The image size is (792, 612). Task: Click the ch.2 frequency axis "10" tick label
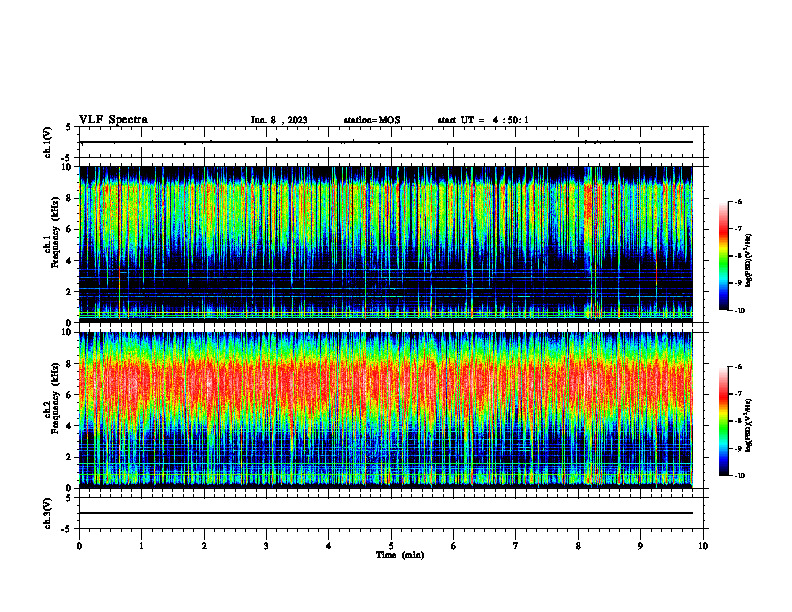[68, 332]
